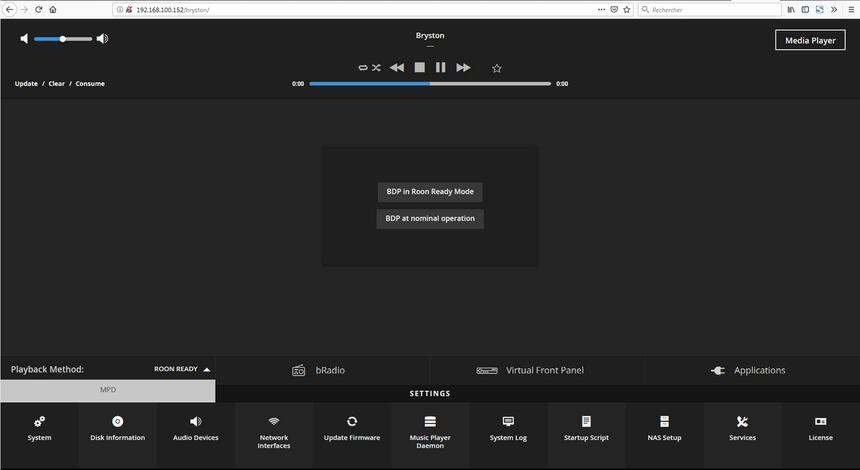Open Update Firmware refresh icon
Image resolution: width=860 pixels, height=470 pixels.
point(352,421)
